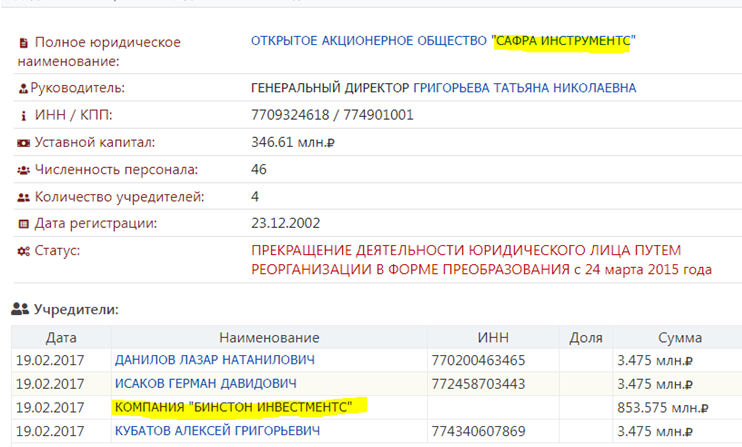Click the people icon beside Учредители heading
742x447 pixels.
click(20, 309)
